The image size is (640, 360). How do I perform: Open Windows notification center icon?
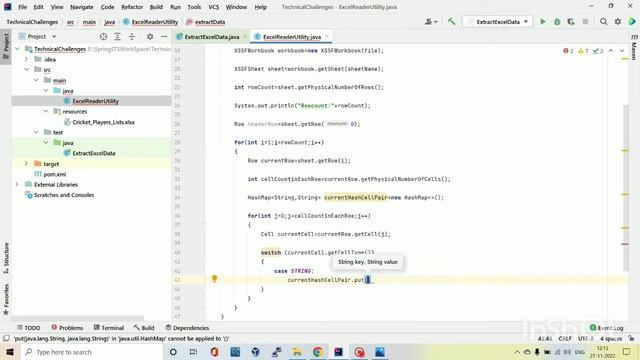pos(627,352)
